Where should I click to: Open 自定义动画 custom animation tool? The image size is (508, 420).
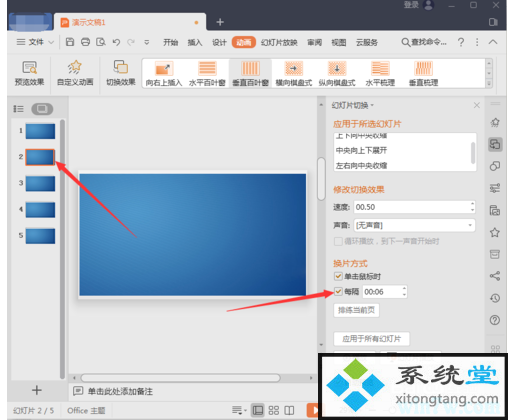click(x=75, y=73)
